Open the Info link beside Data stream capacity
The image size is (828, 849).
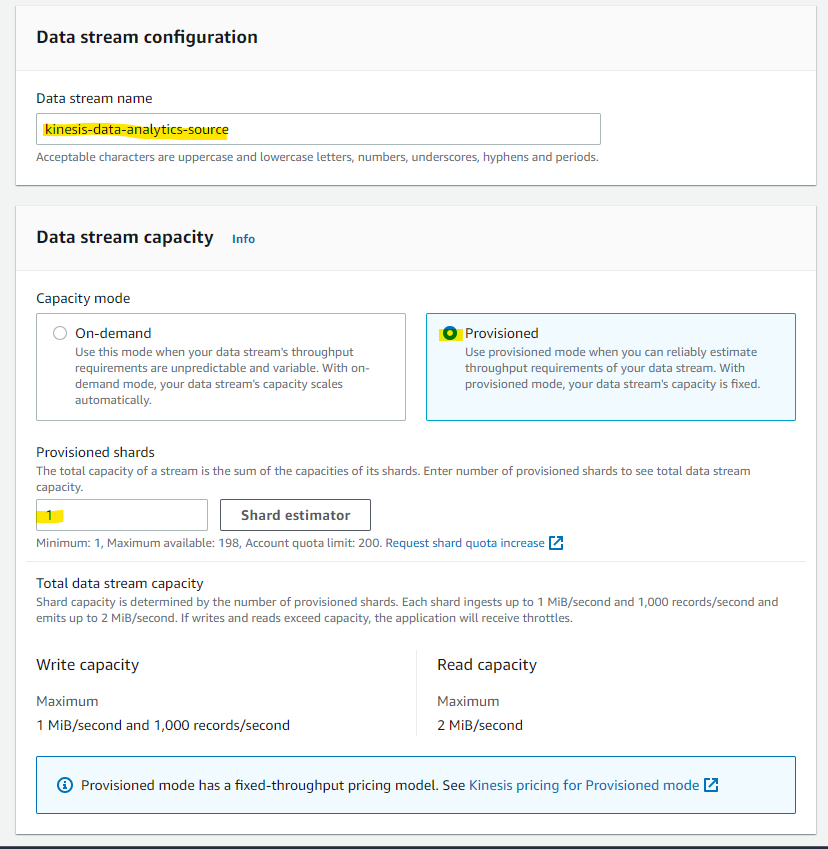tap(243, 239)
